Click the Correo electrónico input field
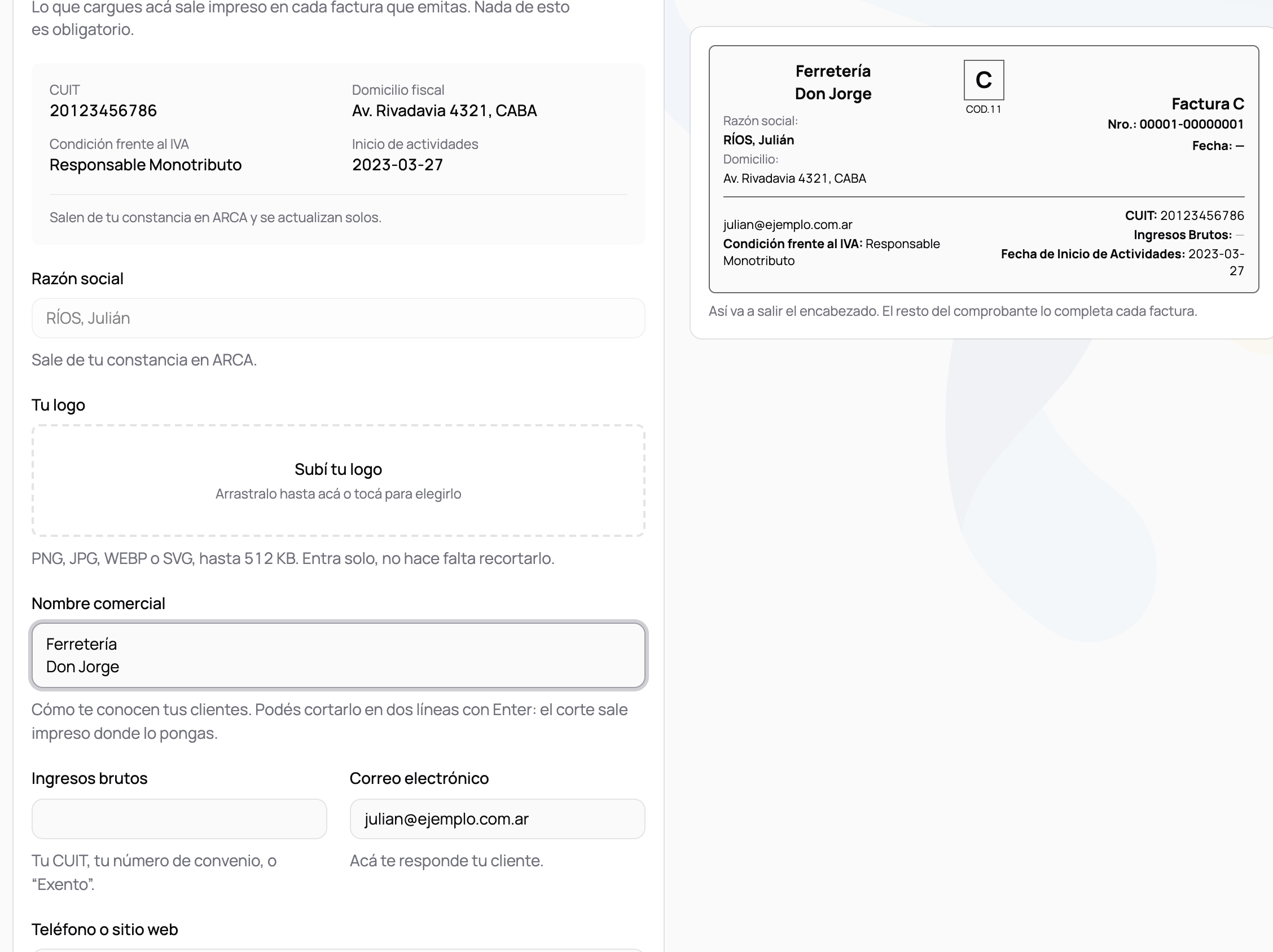Viewport: 1273px width, 952px height. (x=497, y=818)
